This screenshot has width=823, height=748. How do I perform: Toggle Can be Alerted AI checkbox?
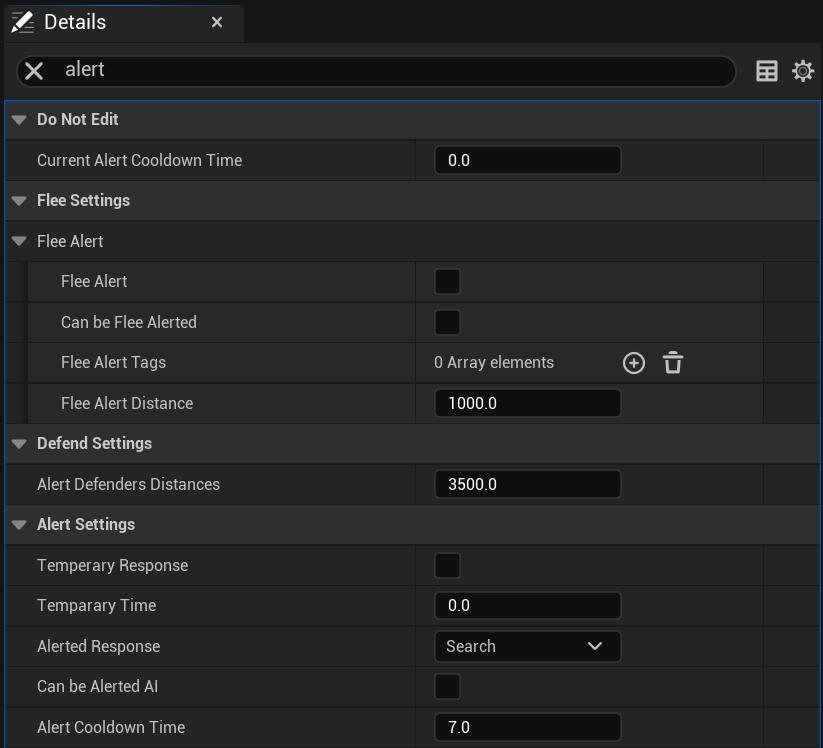click(447, 687)
